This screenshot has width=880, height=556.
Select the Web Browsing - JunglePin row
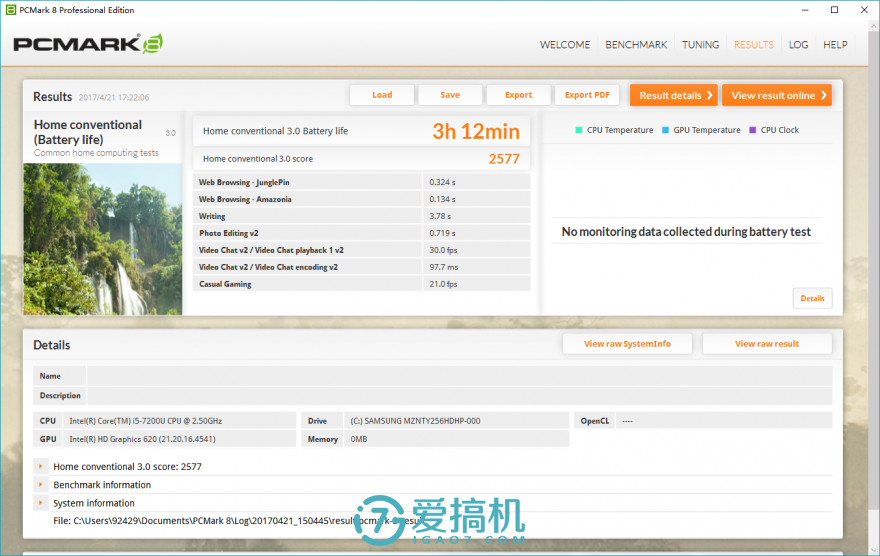click(361, 182)
